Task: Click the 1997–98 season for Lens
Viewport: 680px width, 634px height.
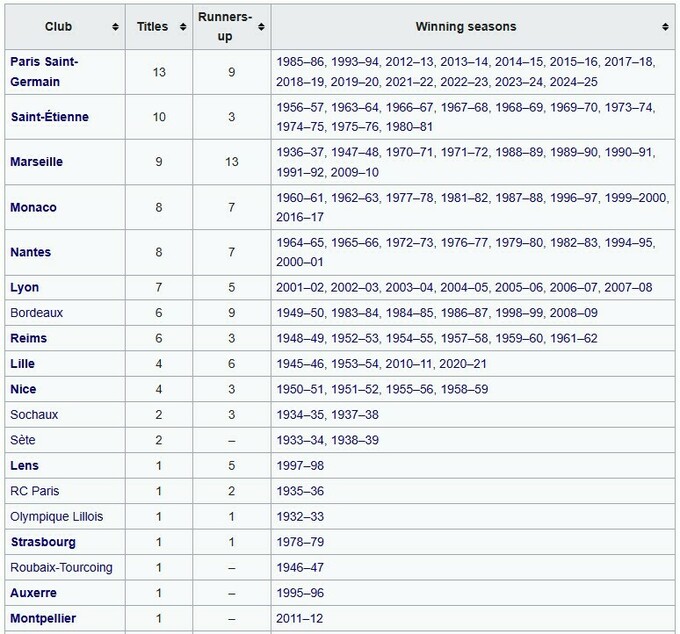Action: coord(300,466)
